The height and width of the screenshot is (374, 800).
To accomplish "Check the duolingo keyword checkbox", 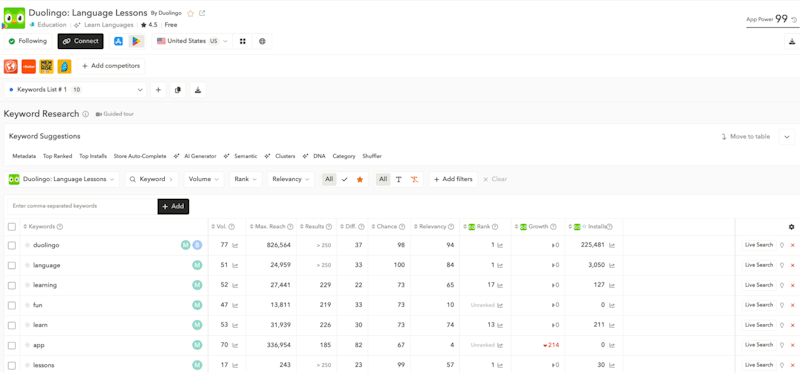I will (x=12, y=245).
